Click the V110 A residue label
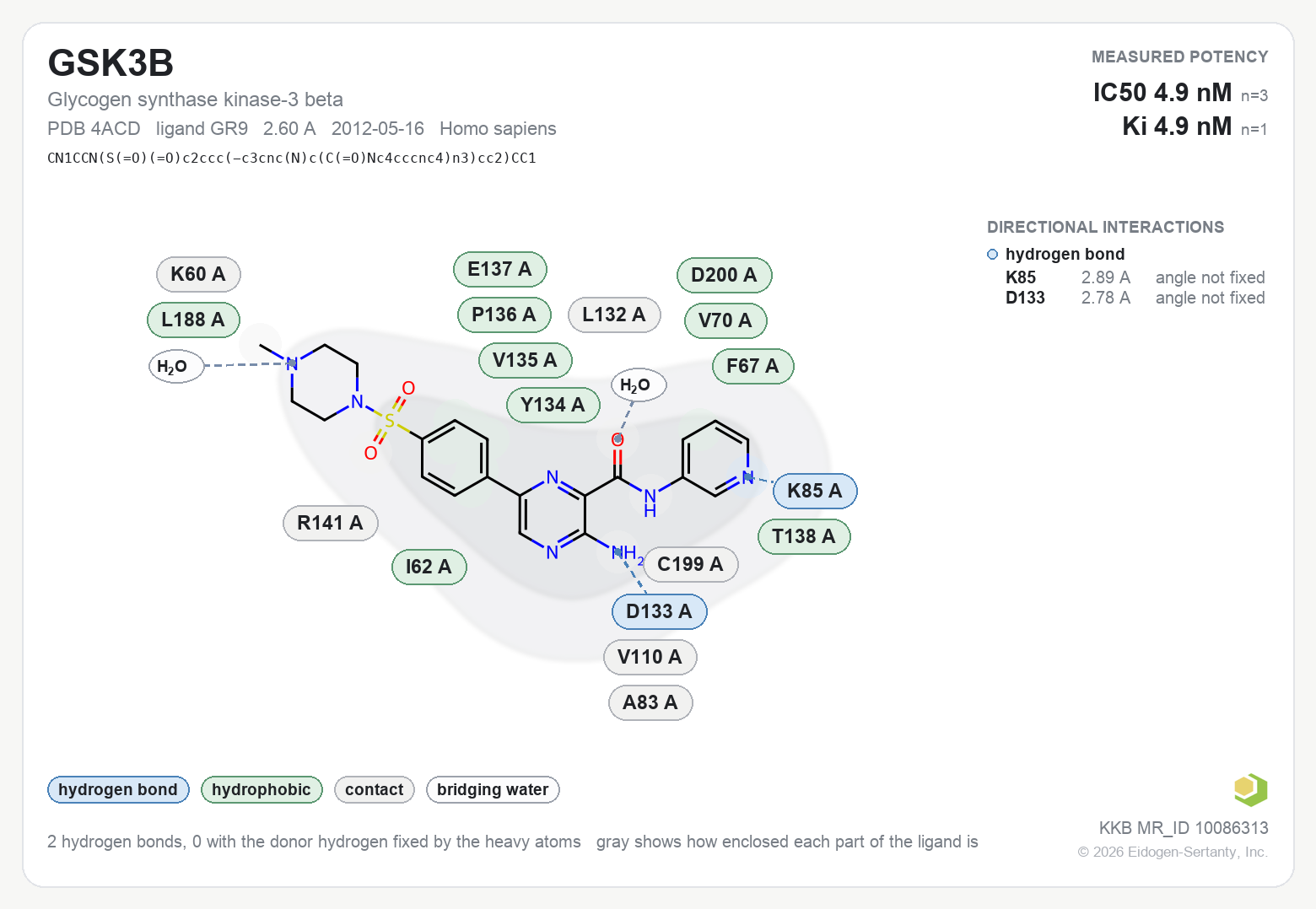Screen dimensions: 1316x909 650,657
